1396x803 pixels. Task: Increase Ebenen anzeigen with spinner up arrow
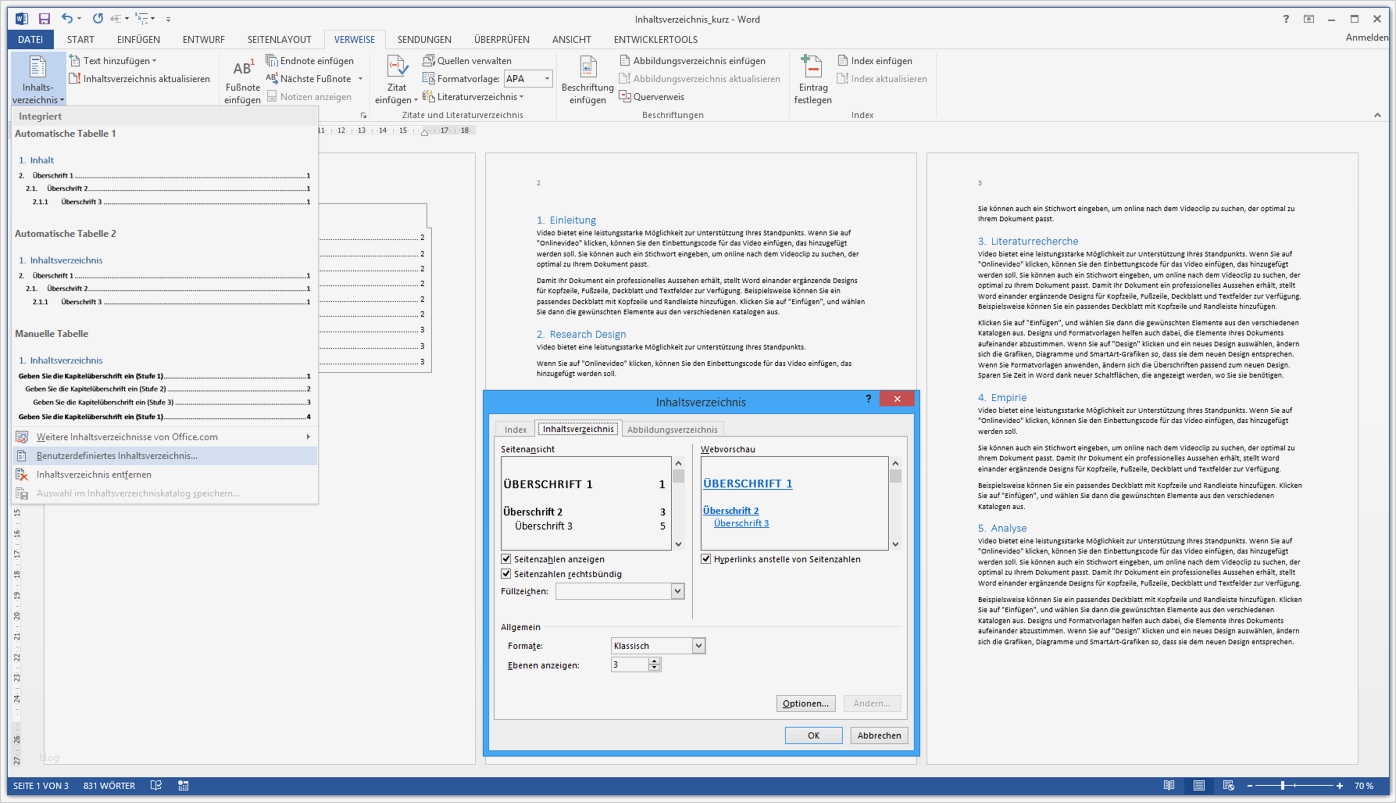click(654, 660)
